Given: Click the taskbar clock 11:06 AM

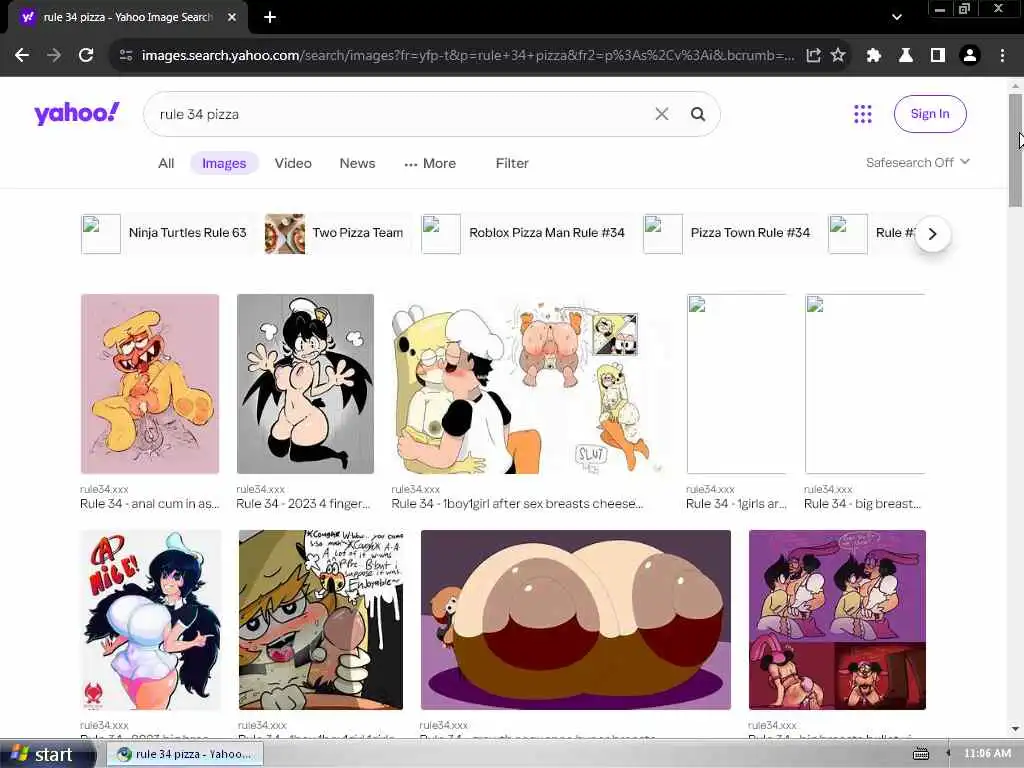Looking at the screenshot, I should pyautogui.click(x=987, y=754).
